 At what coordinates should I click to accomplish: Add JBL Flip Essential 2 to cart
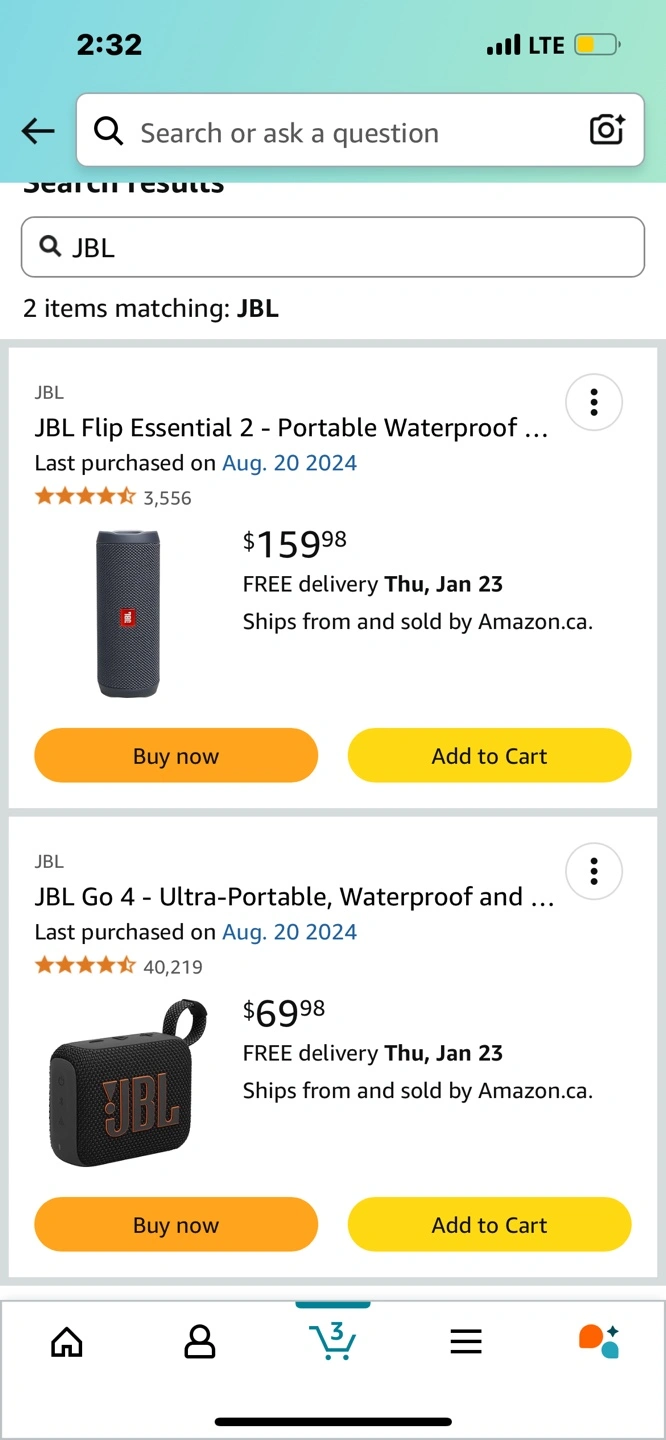(489, 756)
